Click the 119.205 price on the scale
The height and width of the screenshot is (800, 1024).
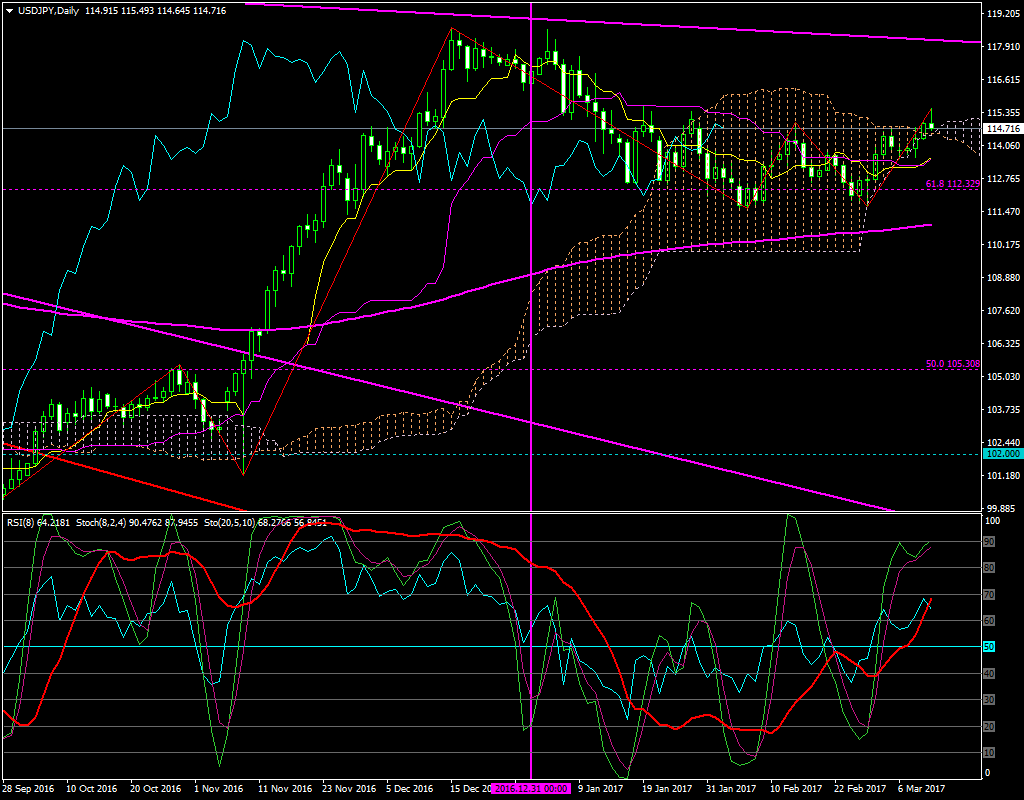click(1002, 15)
